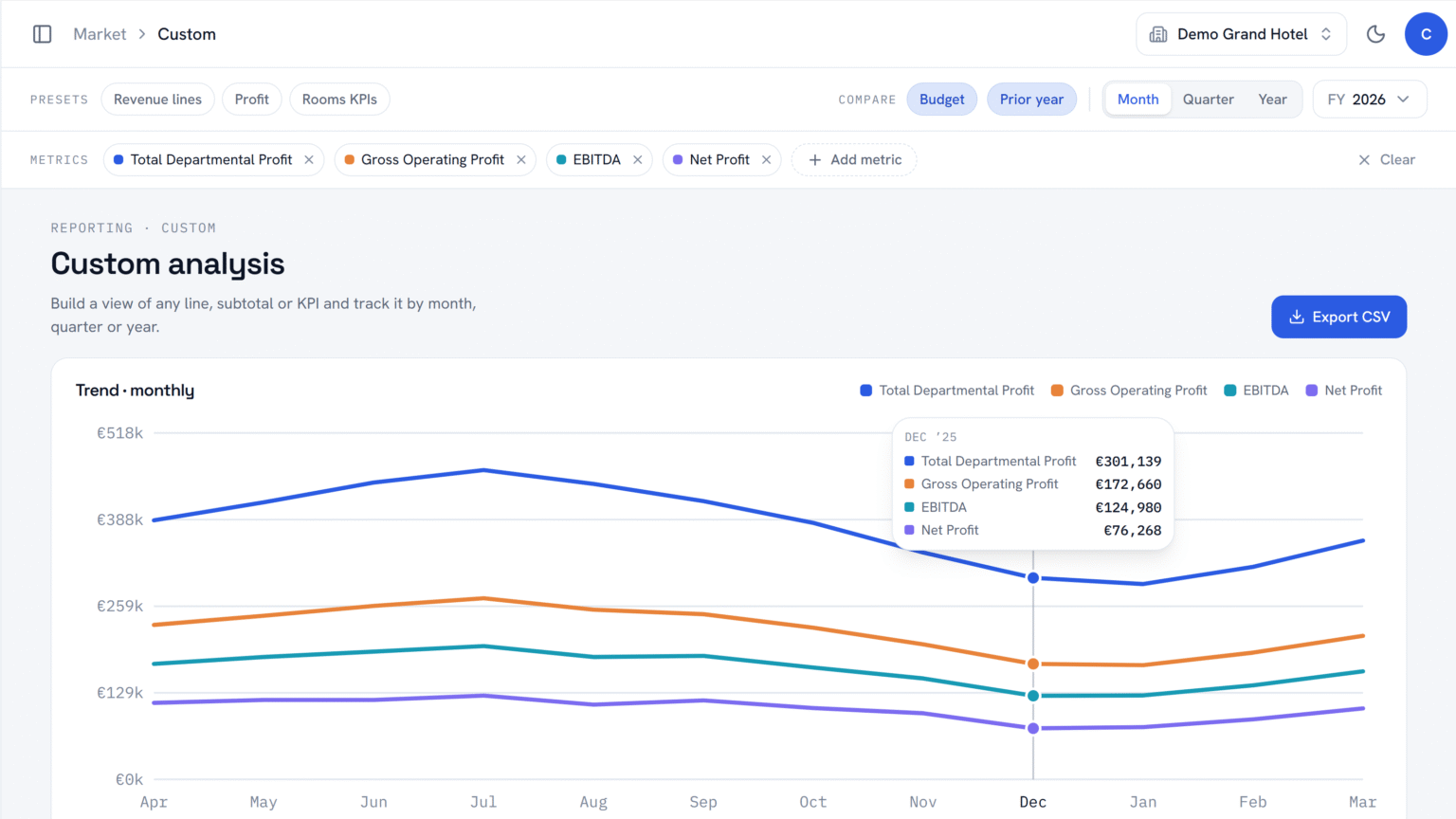Click the Sep x-axis label
The image size is (1456, 819).
tap(703, 802)
